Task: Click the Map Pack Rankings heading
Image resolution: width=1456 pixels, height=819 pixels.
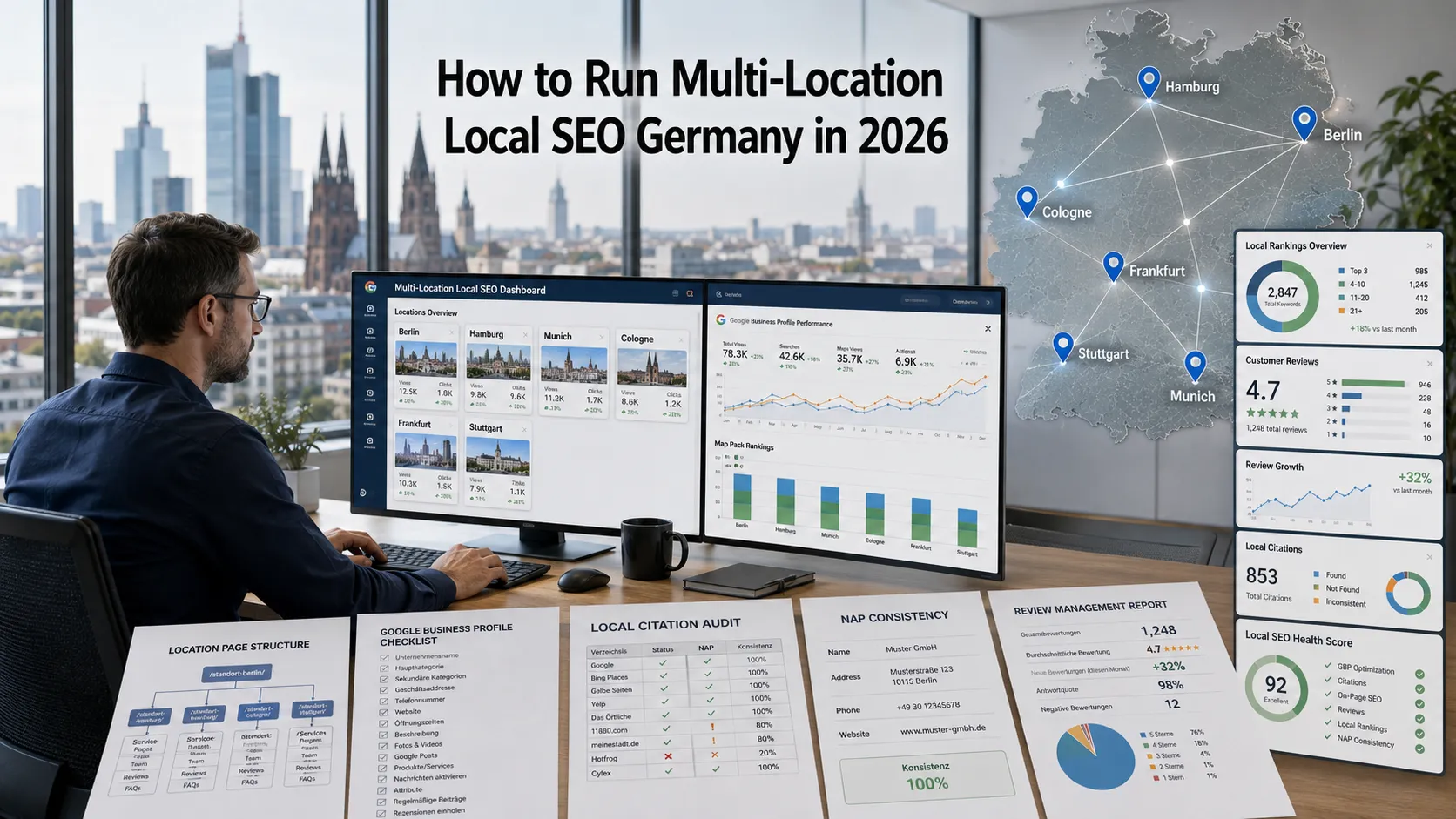Action: point(744,446)
